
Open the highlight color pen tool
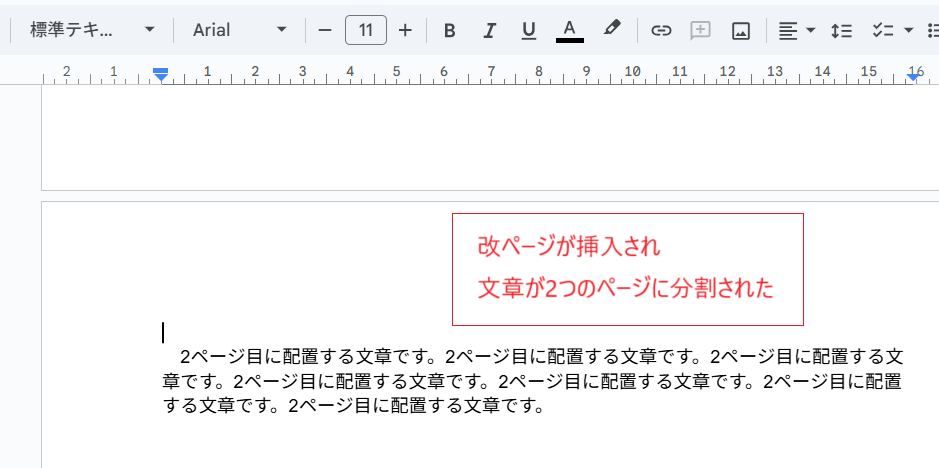point(611,29)
